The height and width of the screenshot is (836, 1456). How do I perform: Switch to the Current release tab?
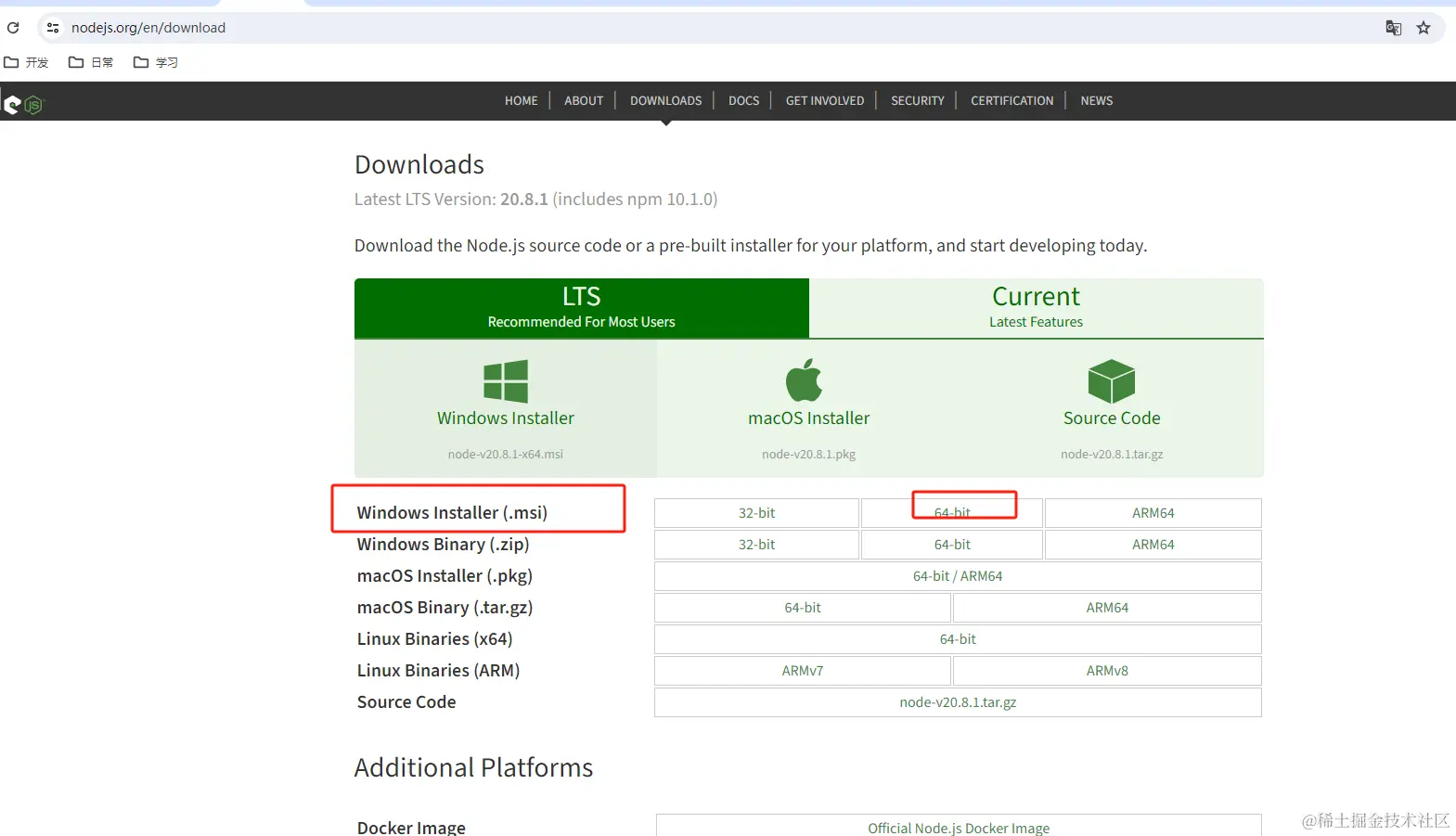point(1037,308)
